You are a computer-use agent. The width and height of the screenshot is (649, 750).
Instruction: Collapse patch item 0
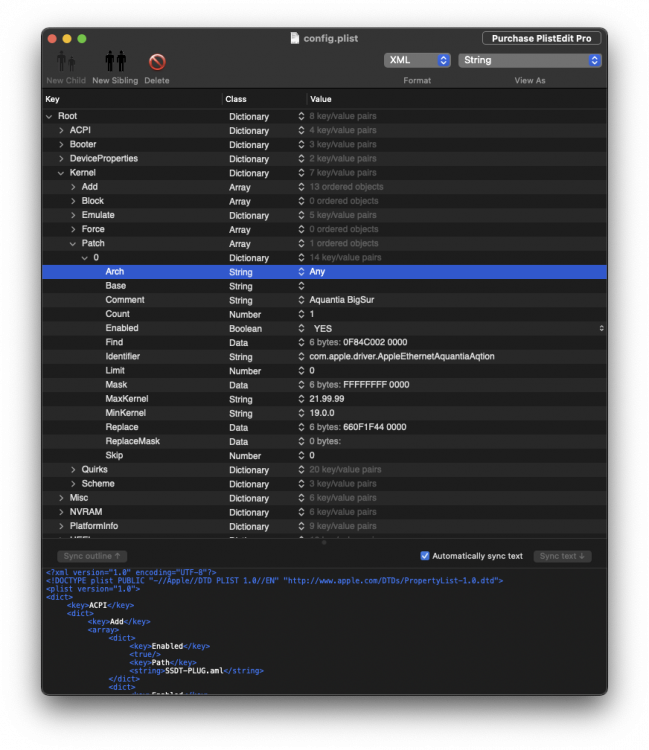pos(85,258)
